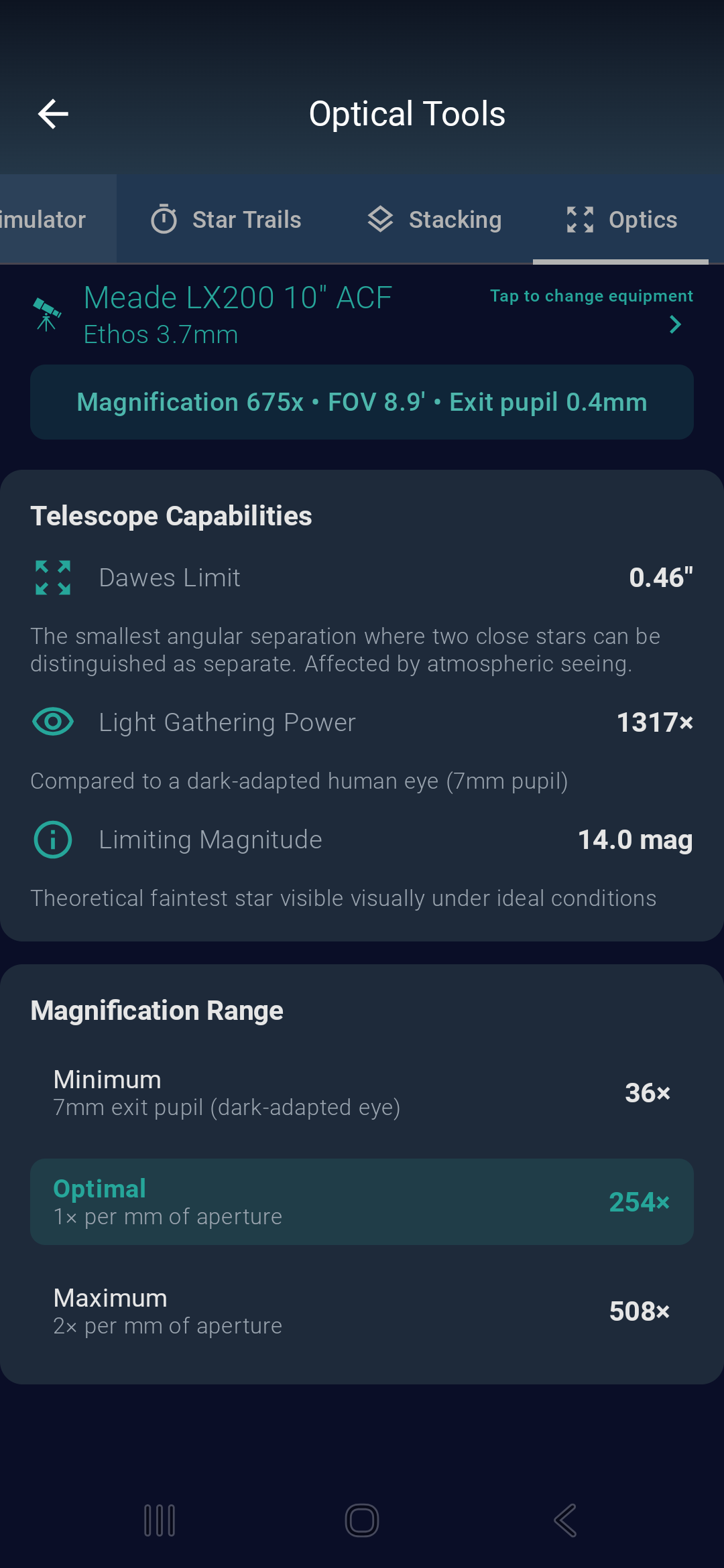The height and width of the screenshot is (1568, 724).
Task: Click the Dawes Limit resolution icon
Action: [x=52, y=577]
